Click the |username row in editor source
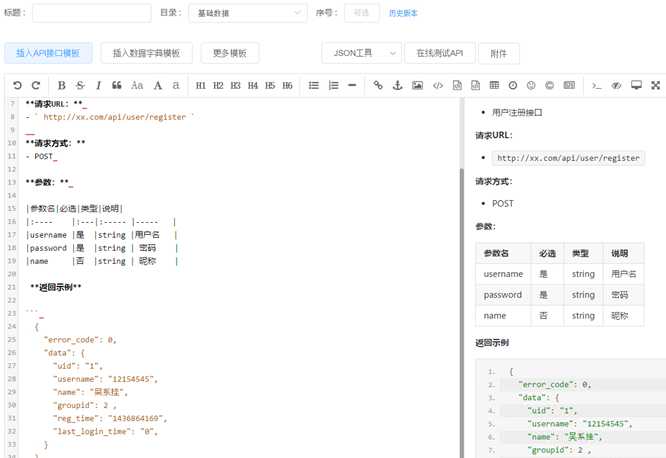Image resolution: width=666 pixels, height=458 pixels. pos(101,235)
